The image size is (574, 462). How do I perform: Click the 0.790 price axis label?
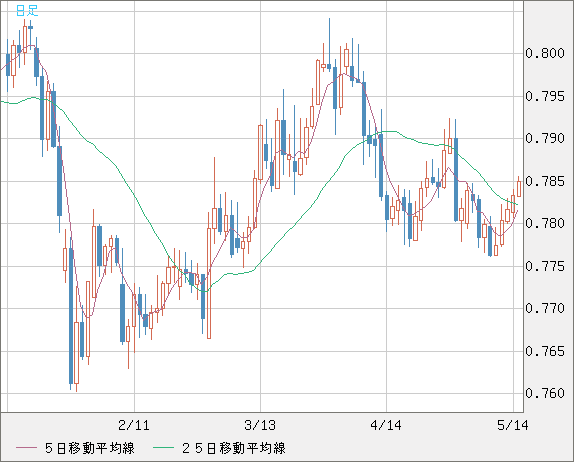[545, 138]
